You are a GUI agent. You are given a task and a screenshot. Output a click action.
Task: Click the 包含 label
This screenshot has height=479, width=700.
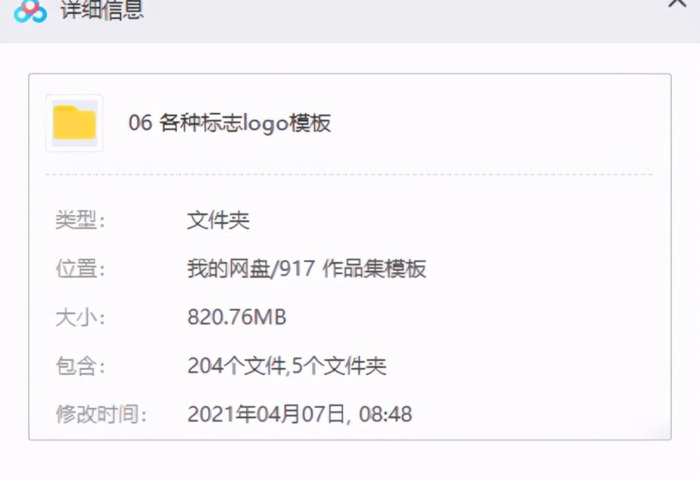point(80,366)
